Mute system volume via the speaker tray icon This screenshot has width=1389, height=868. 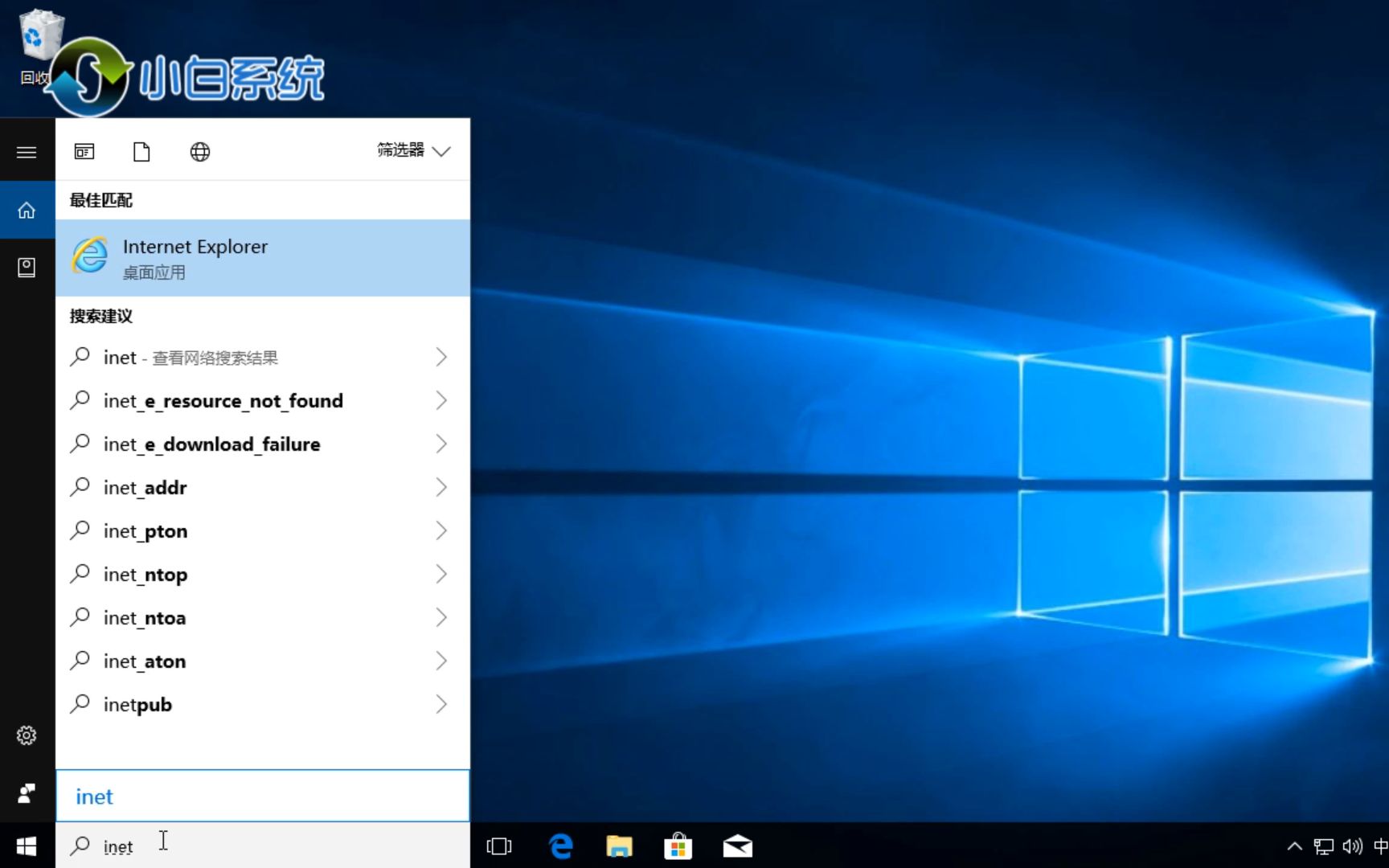[x=1352, y=845]
